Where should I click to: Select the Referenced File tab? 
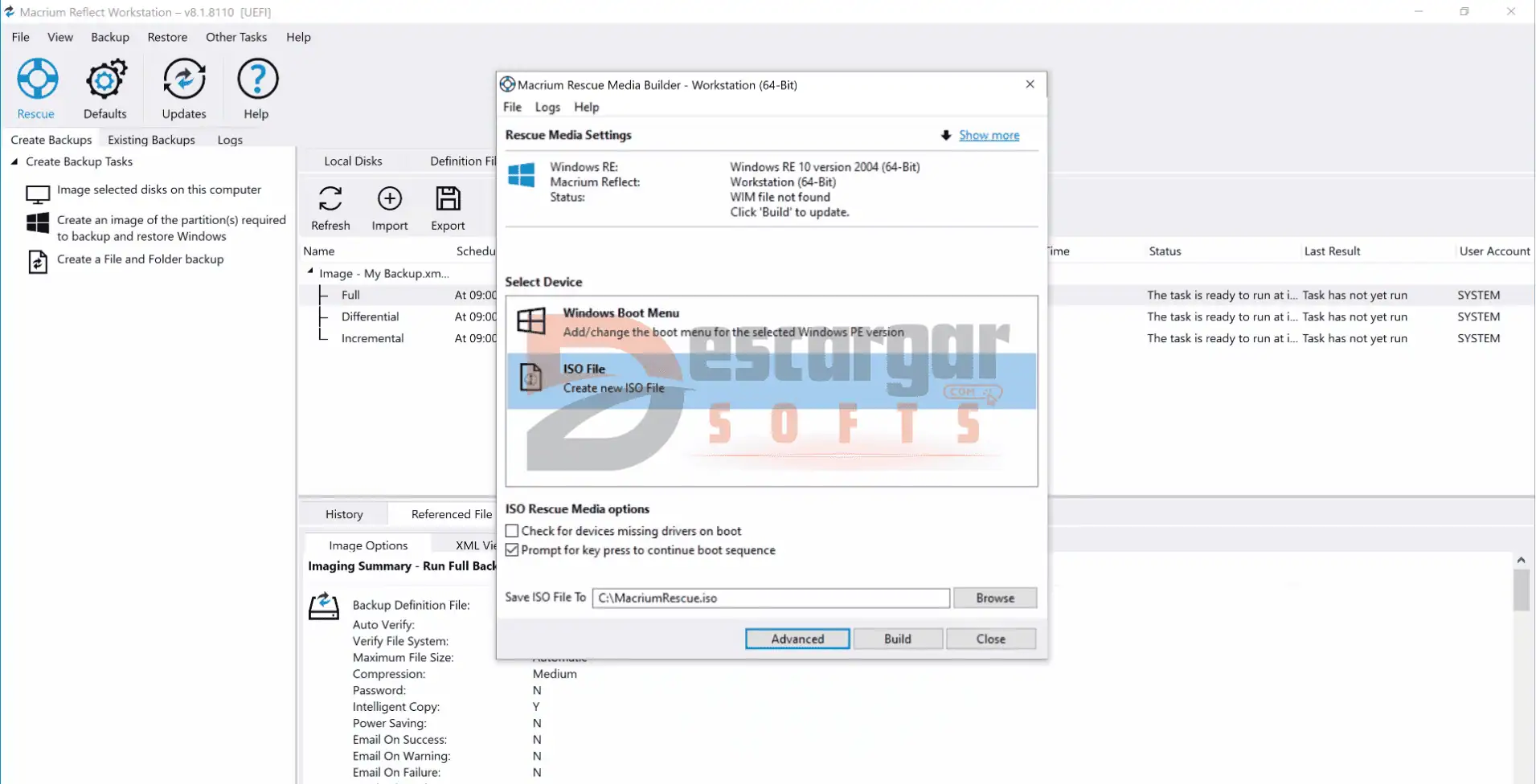[x=451, y=514]
